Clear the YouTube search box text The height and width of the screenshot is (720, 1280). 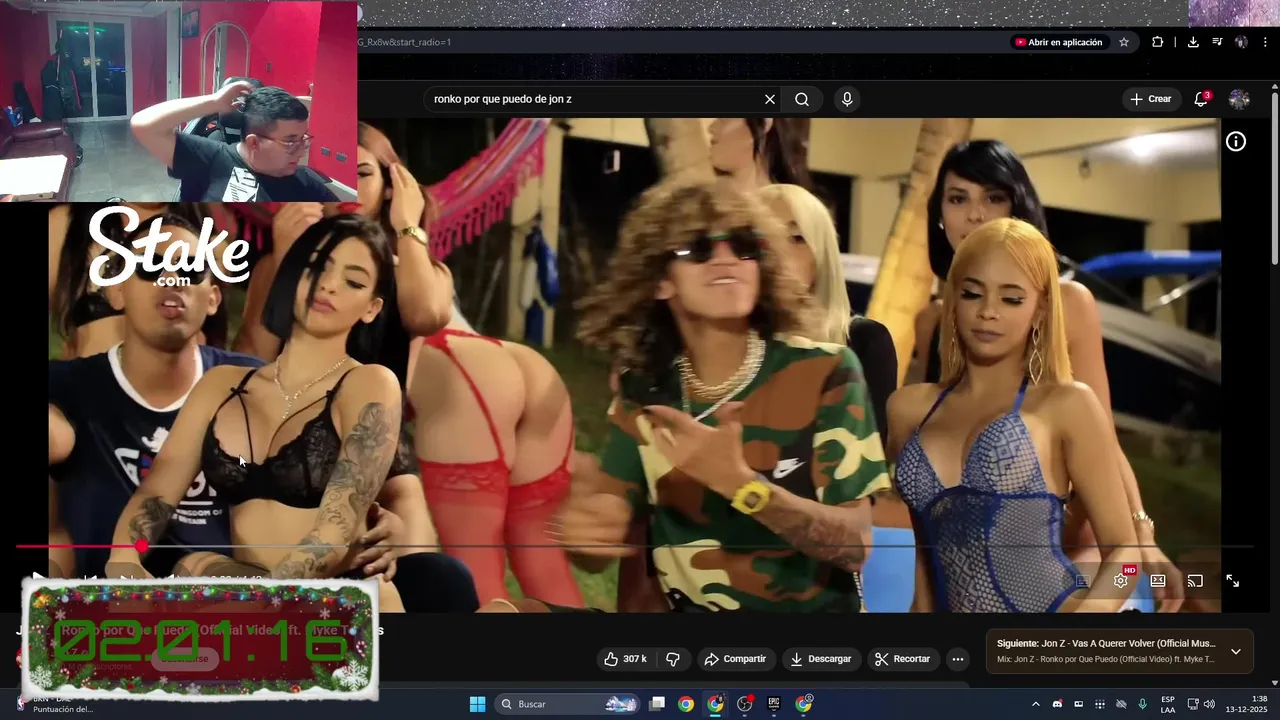click(x=770, y=99)
